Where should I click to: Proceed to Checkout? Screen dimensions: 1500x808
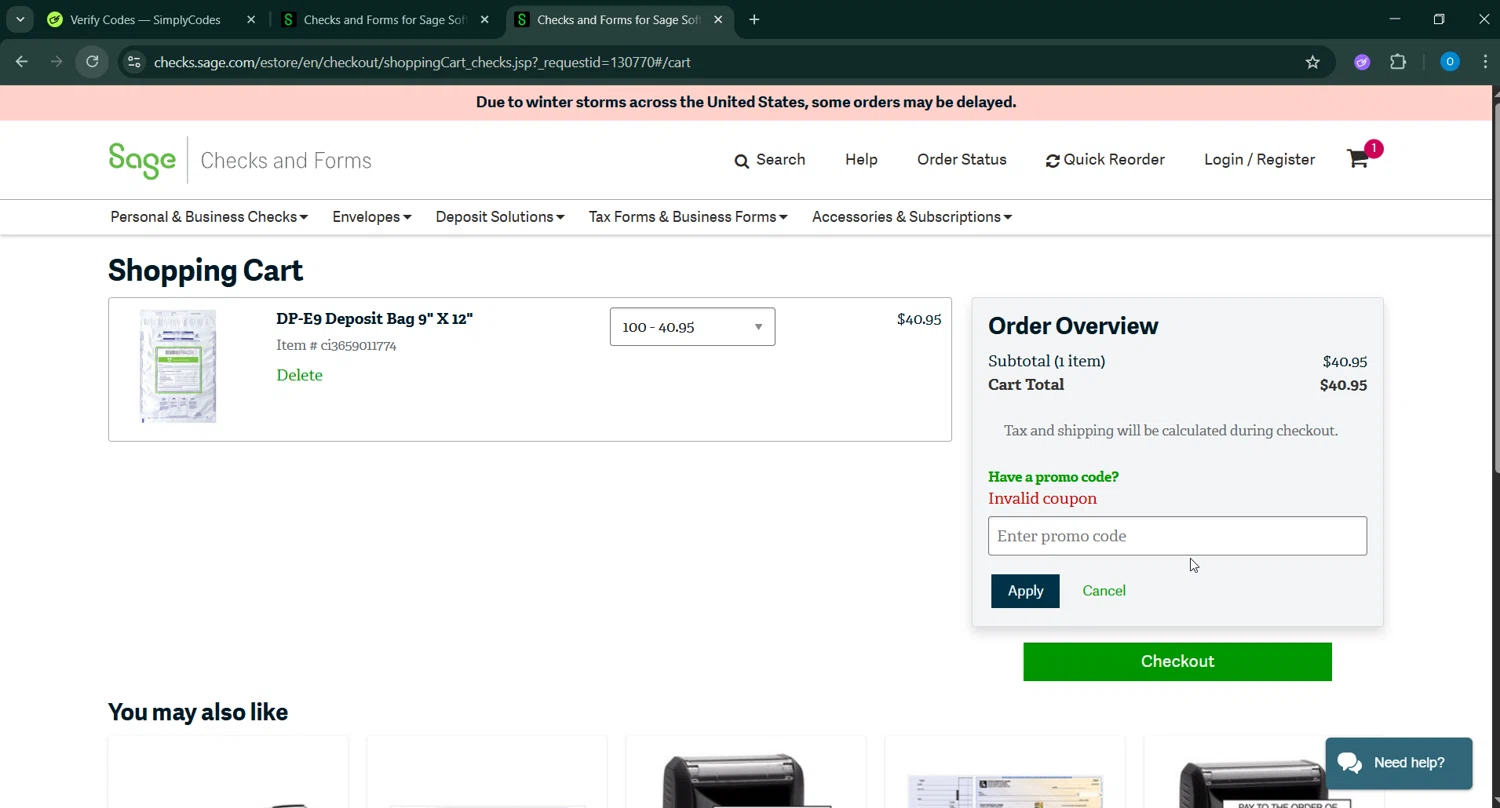[x=1177, y=662]
